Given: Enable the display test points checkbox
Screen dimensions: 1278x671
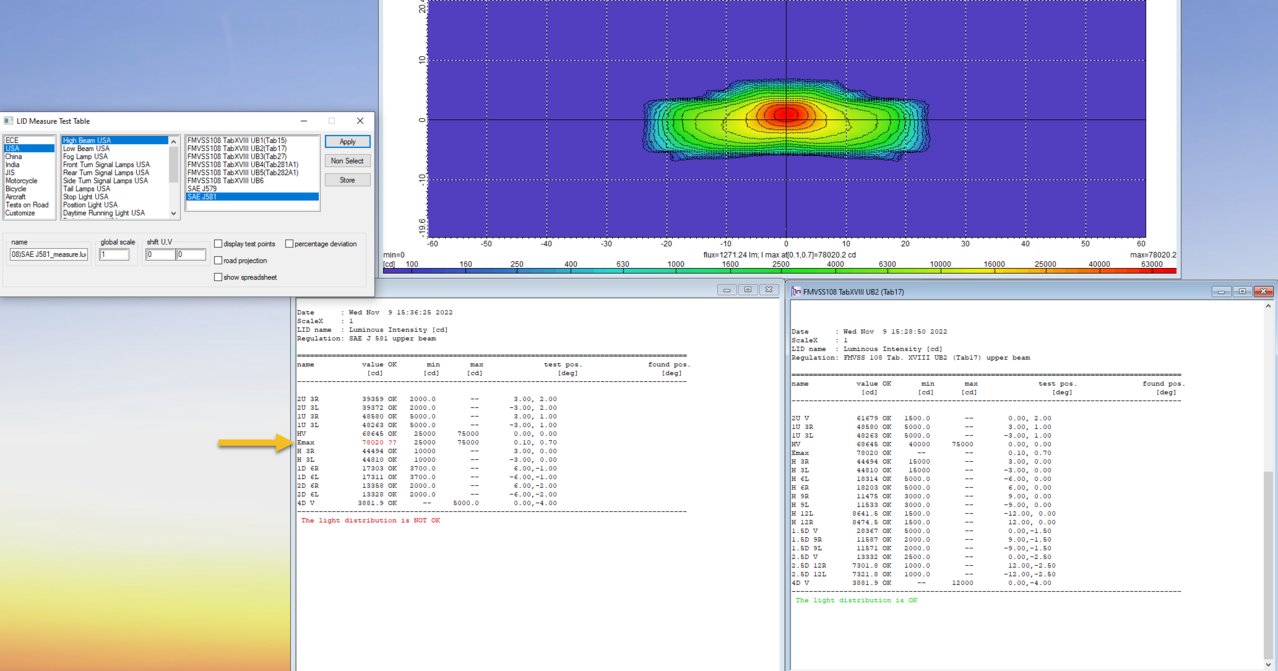Looking at the screenshot, I should tap(219, 244).
